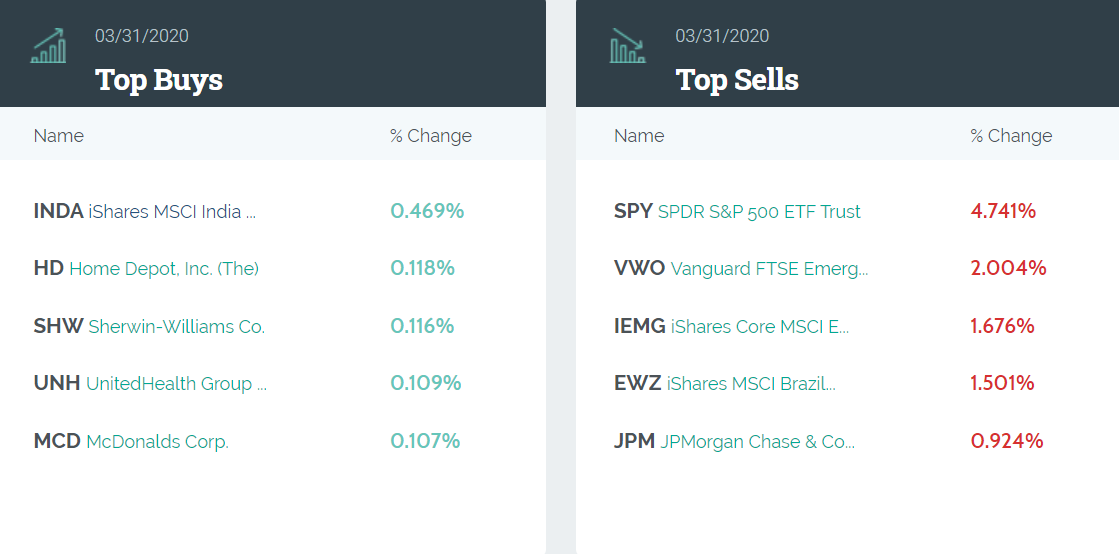Screen dimensions: 1119x554
Task: Open the INDA iShares MSCI India link
Action: 145,212
